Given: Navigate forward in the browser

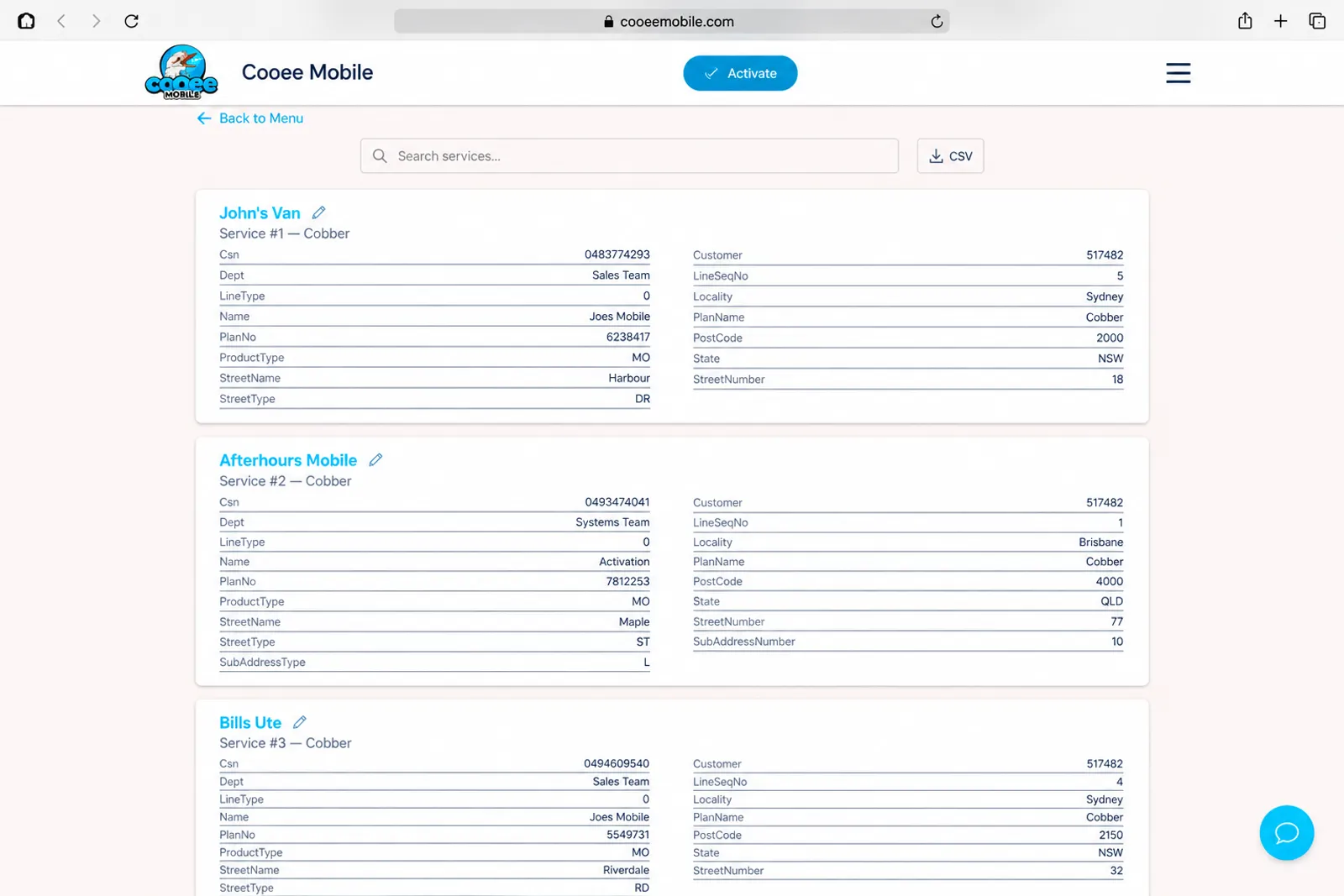Looking at the screenshot, I should [96, 21].
